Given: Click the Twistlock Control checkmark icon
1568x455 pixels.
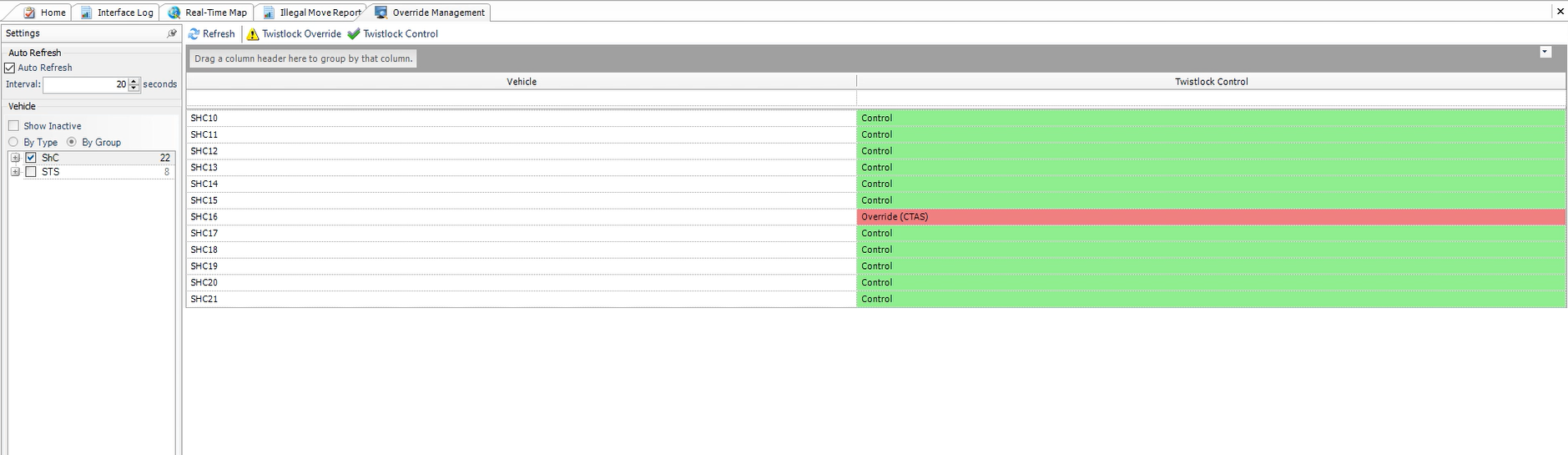Looking at the screenshot, I should click(354, 34).
